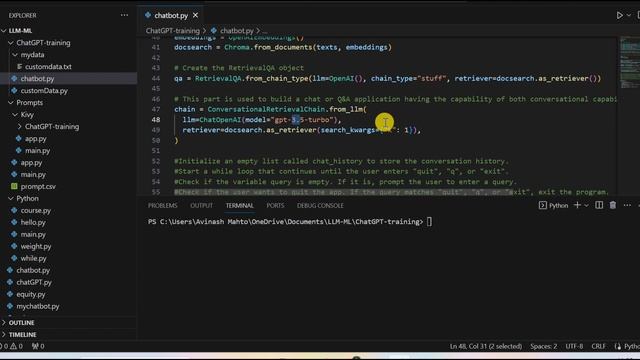Change indentation via Spaces: 2
Viewport: 640px width, 360px height.
click(x=544, y=347)
